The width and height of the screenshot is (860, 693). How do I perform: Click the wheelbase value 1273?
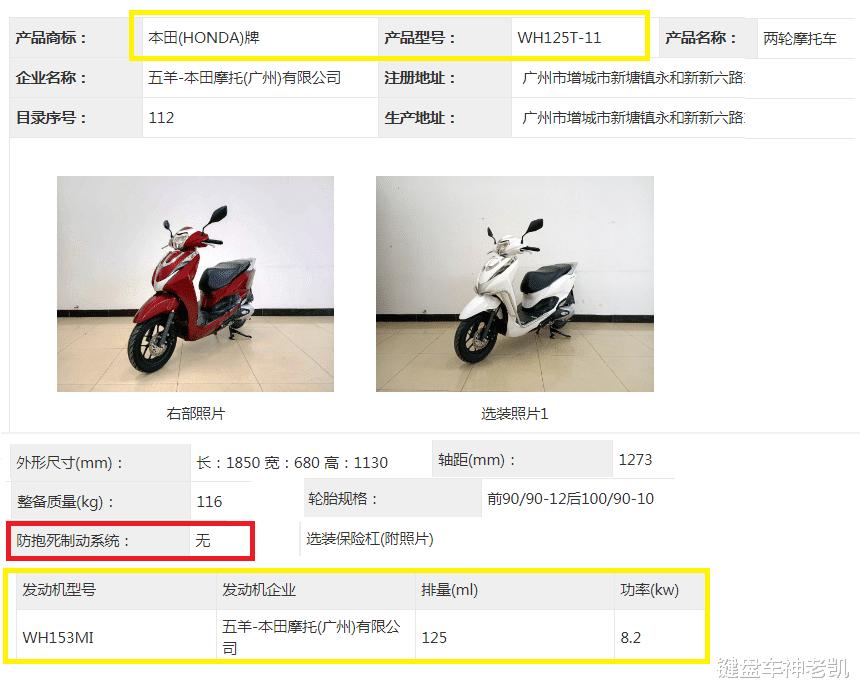coord(635,459)
